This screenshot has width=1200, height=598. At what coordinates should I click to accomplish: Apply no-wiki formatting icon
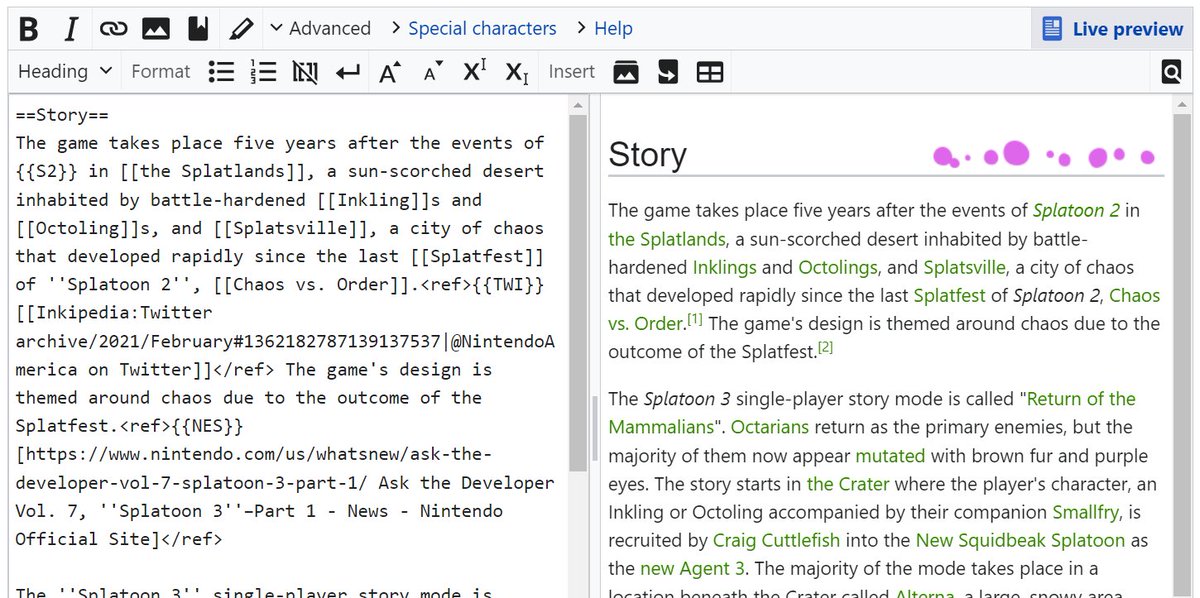[305, 72]
